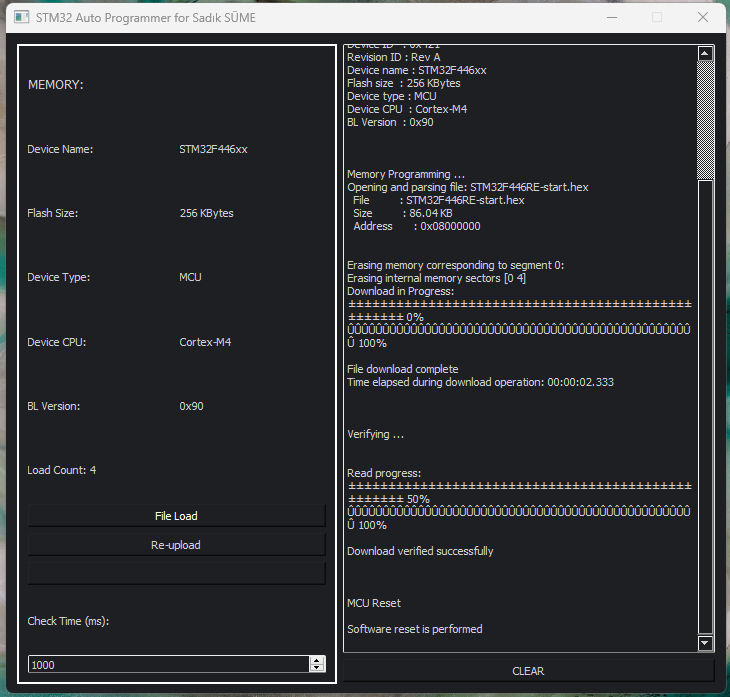Click log line 'Time elapsed during download operation'

click(x=480, y=382)
